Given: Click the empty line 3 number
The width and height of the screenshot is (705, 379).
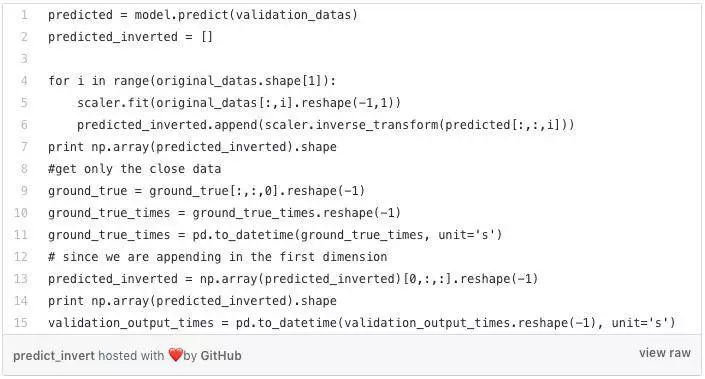Looking at the screenshot, I should coord(24,59).
